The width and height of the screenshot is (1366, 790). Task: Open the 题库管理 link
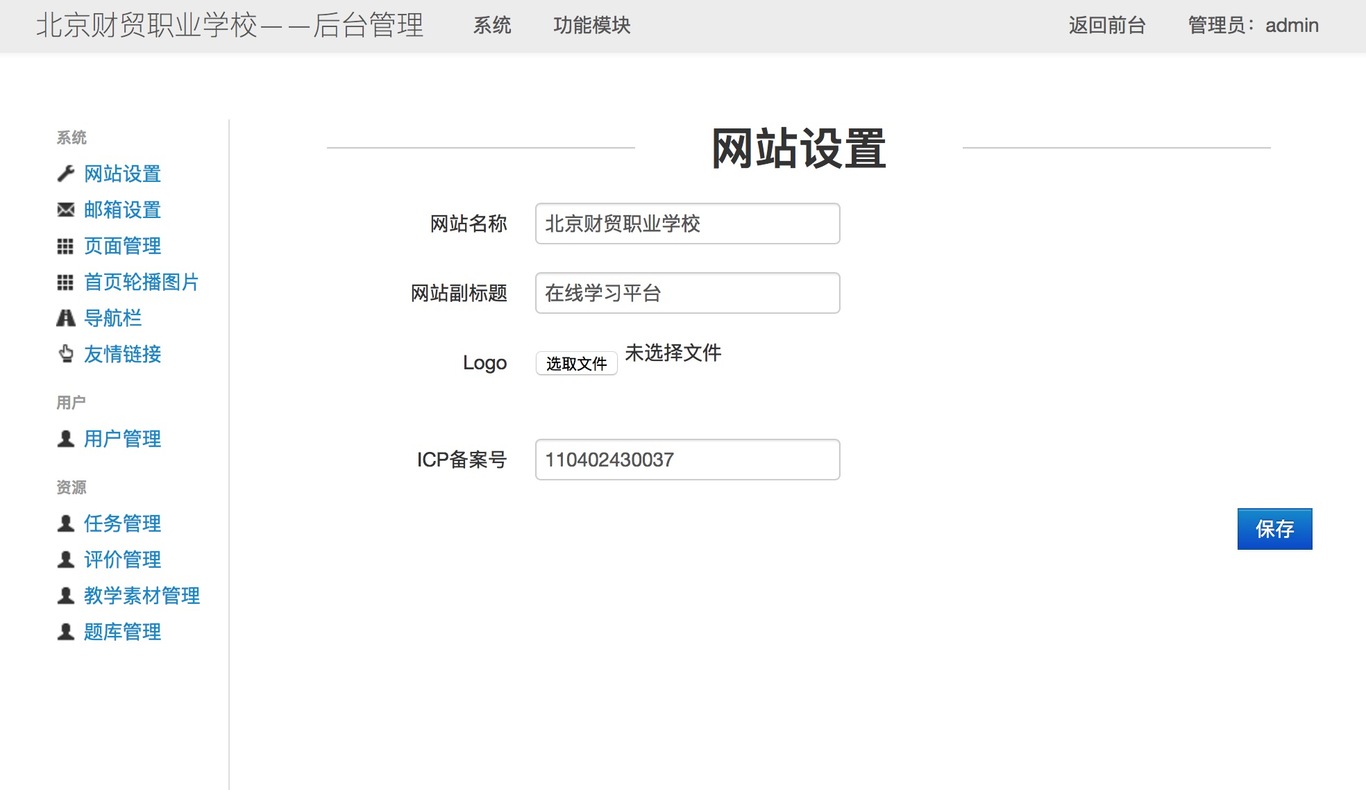pyautogui.click(x=122, y=632)
